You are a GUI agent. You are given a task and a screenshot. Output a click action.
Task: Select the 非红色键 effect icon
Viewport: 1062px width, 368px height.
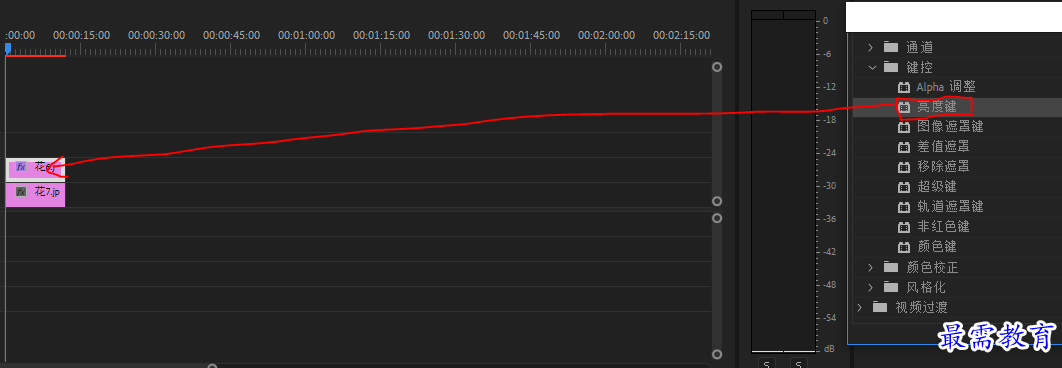(904, 226)
